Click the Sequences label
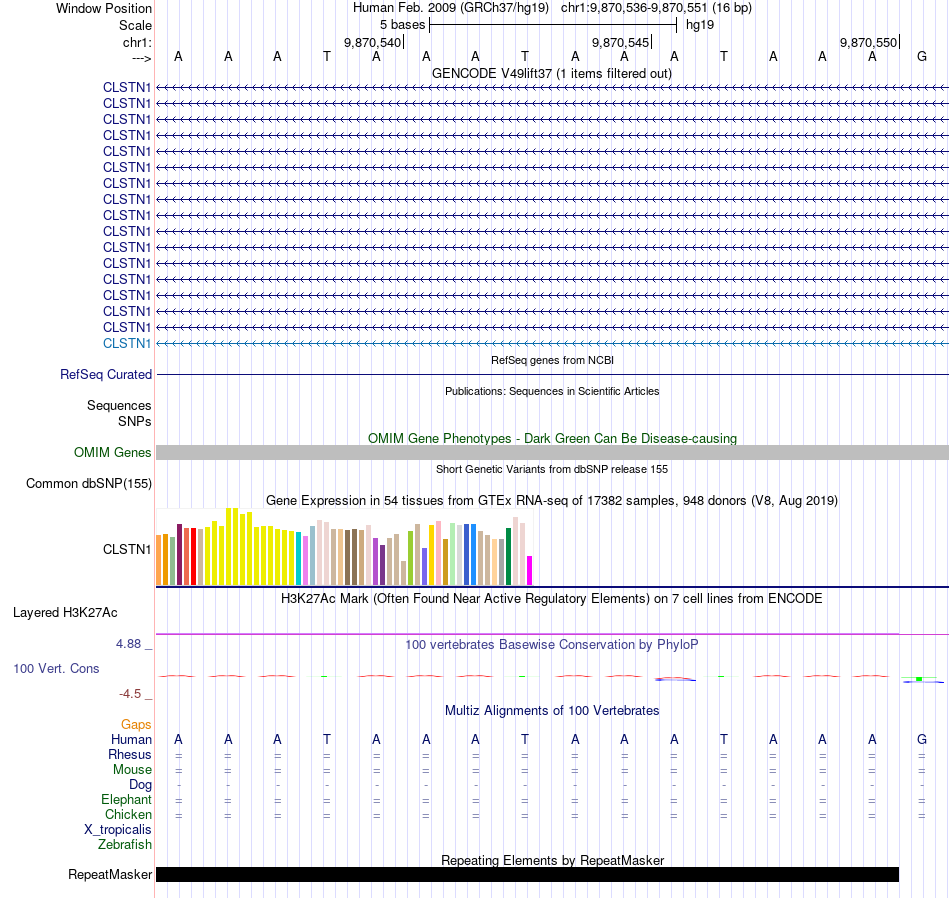950x898 pixels. (x=119, y=405)
